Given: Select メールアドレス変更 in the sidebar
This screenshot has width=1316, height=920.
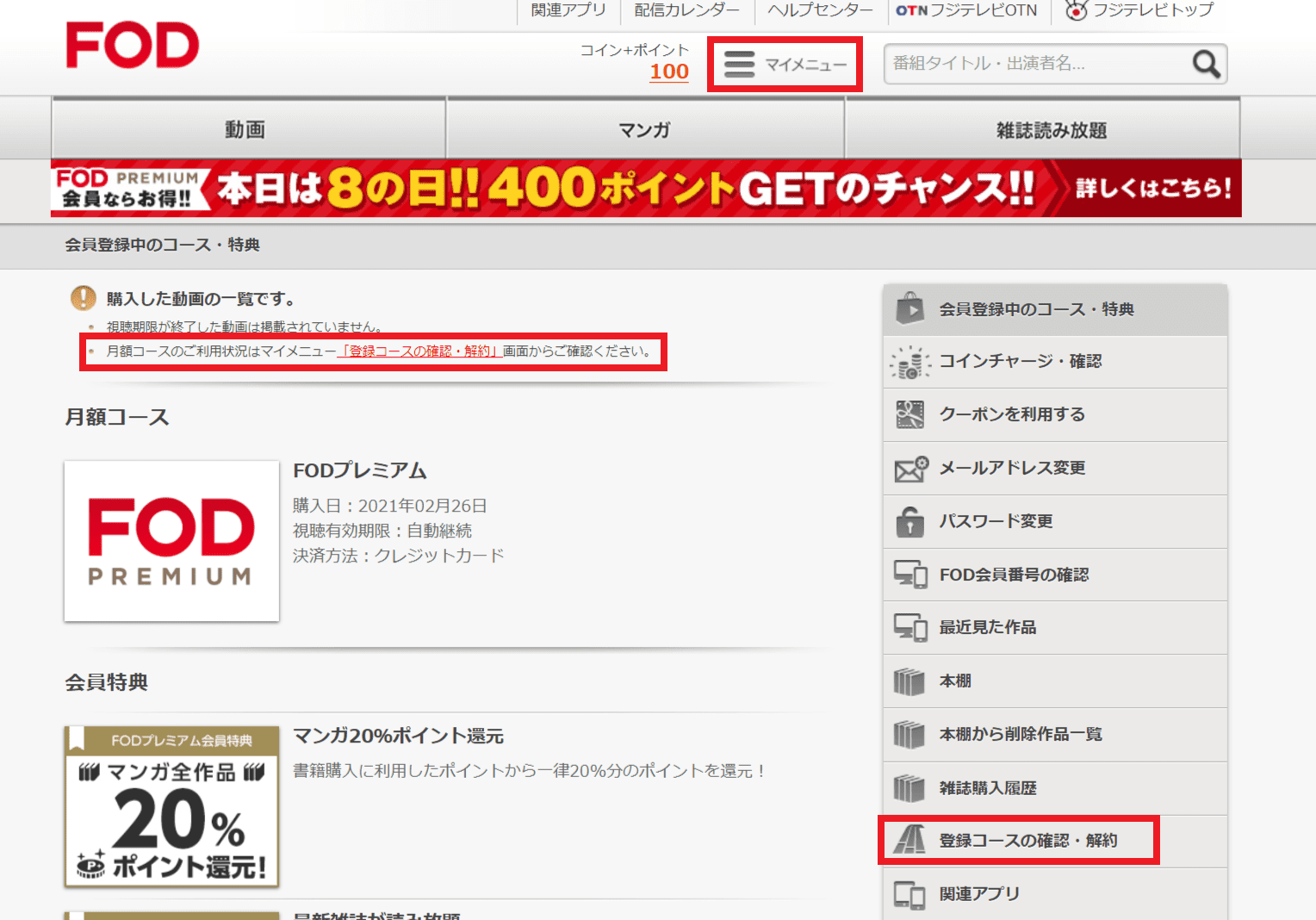Looking at the screenshot, I should pos(1055,469).
